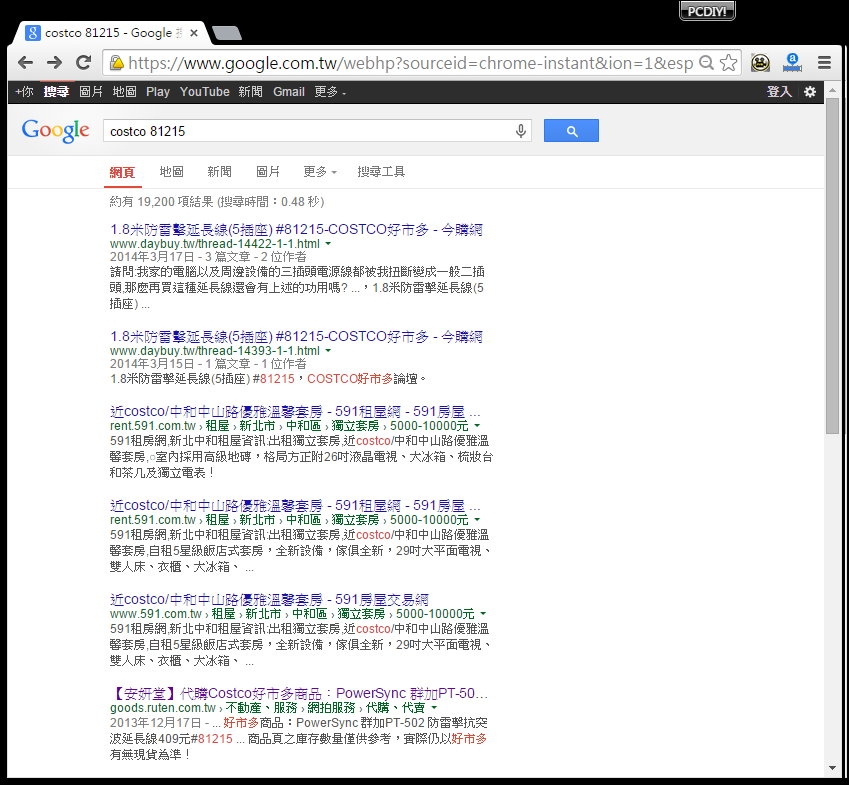Select the 網頁 results tab
Viewport: 849px width, 785px height.
122,172
